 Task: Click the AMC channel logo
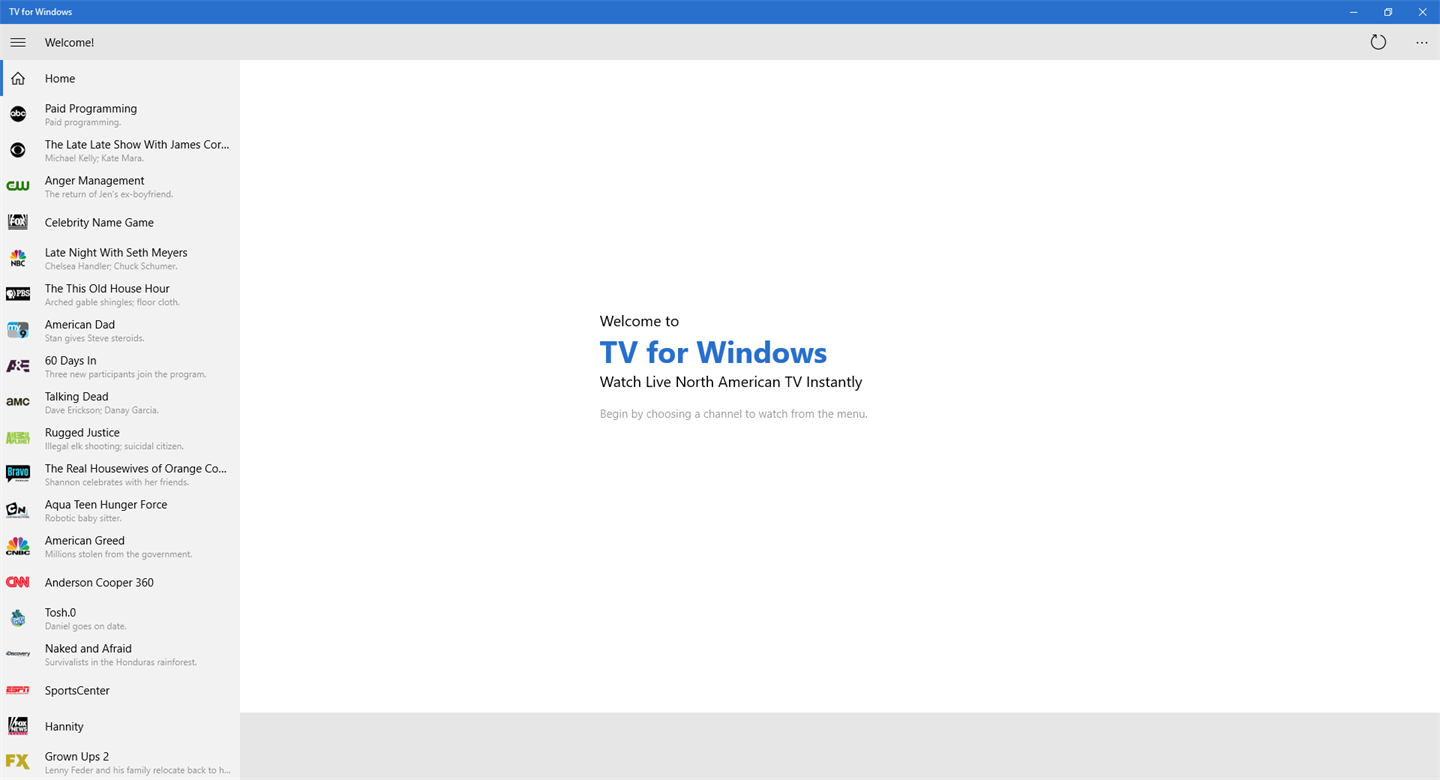[x=18, y=402]
